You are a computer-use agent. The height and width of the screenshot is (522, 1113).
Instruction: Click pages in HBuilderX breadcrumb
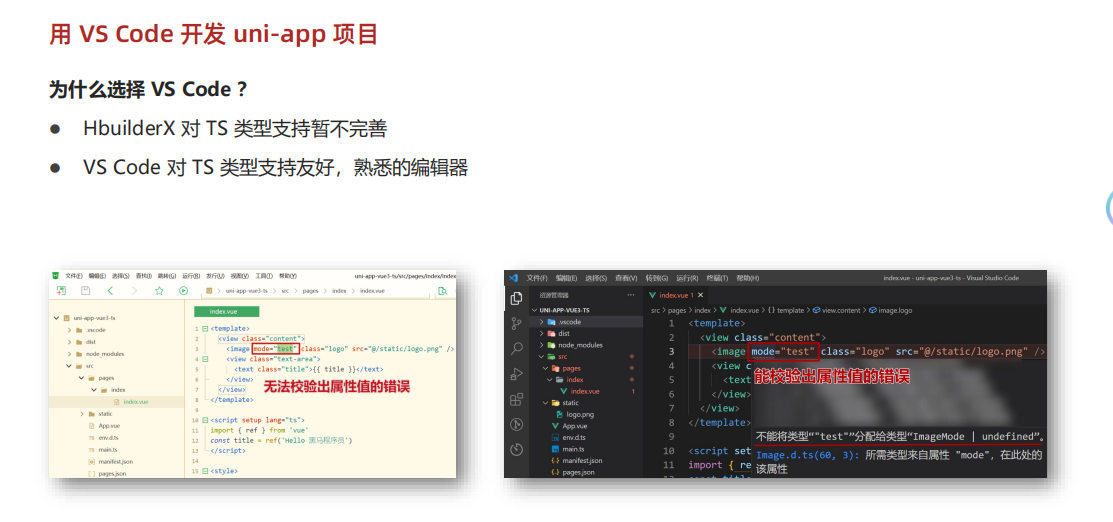[x=310, y=290]
